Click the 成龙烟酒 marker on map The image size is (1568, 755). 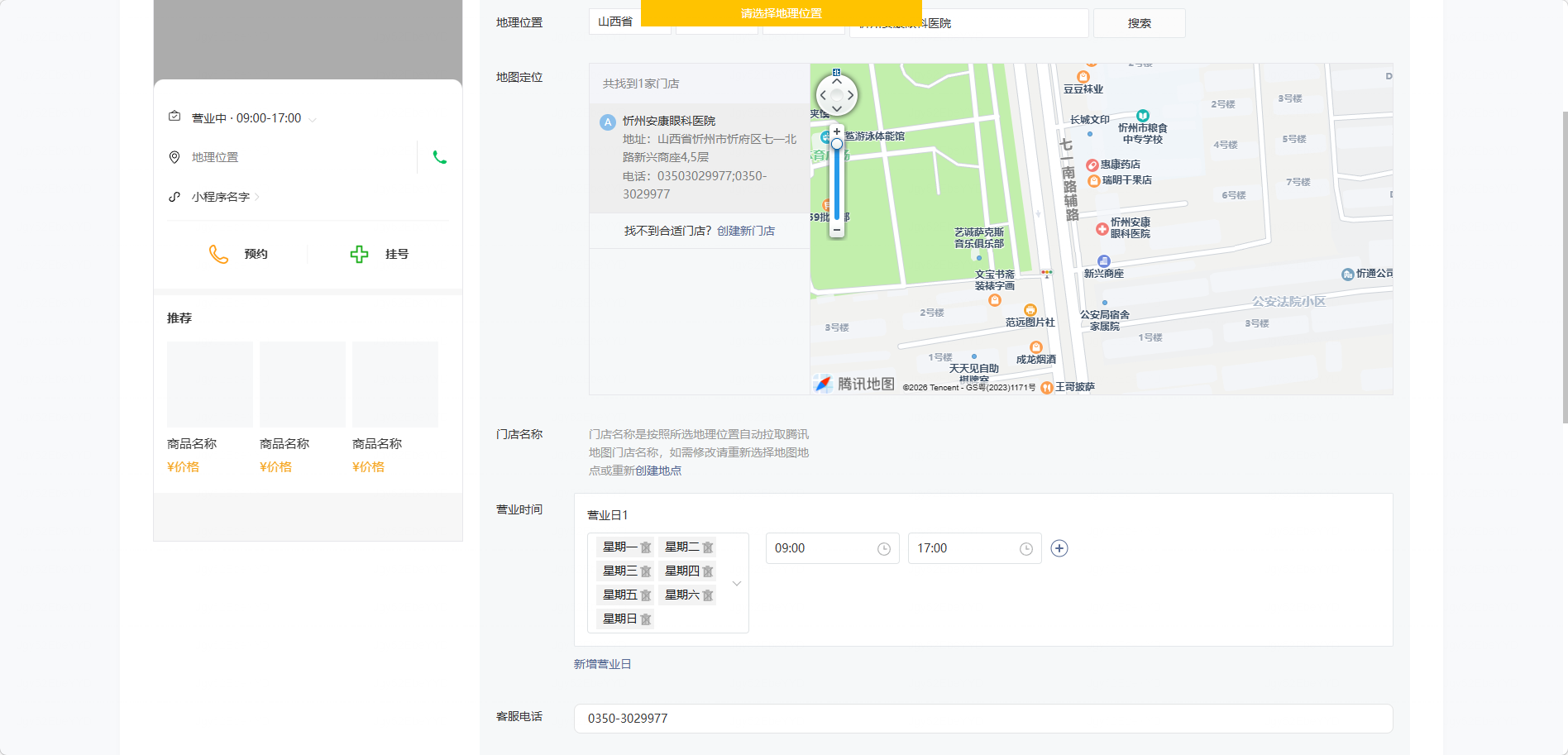[x=1036, y=347]
